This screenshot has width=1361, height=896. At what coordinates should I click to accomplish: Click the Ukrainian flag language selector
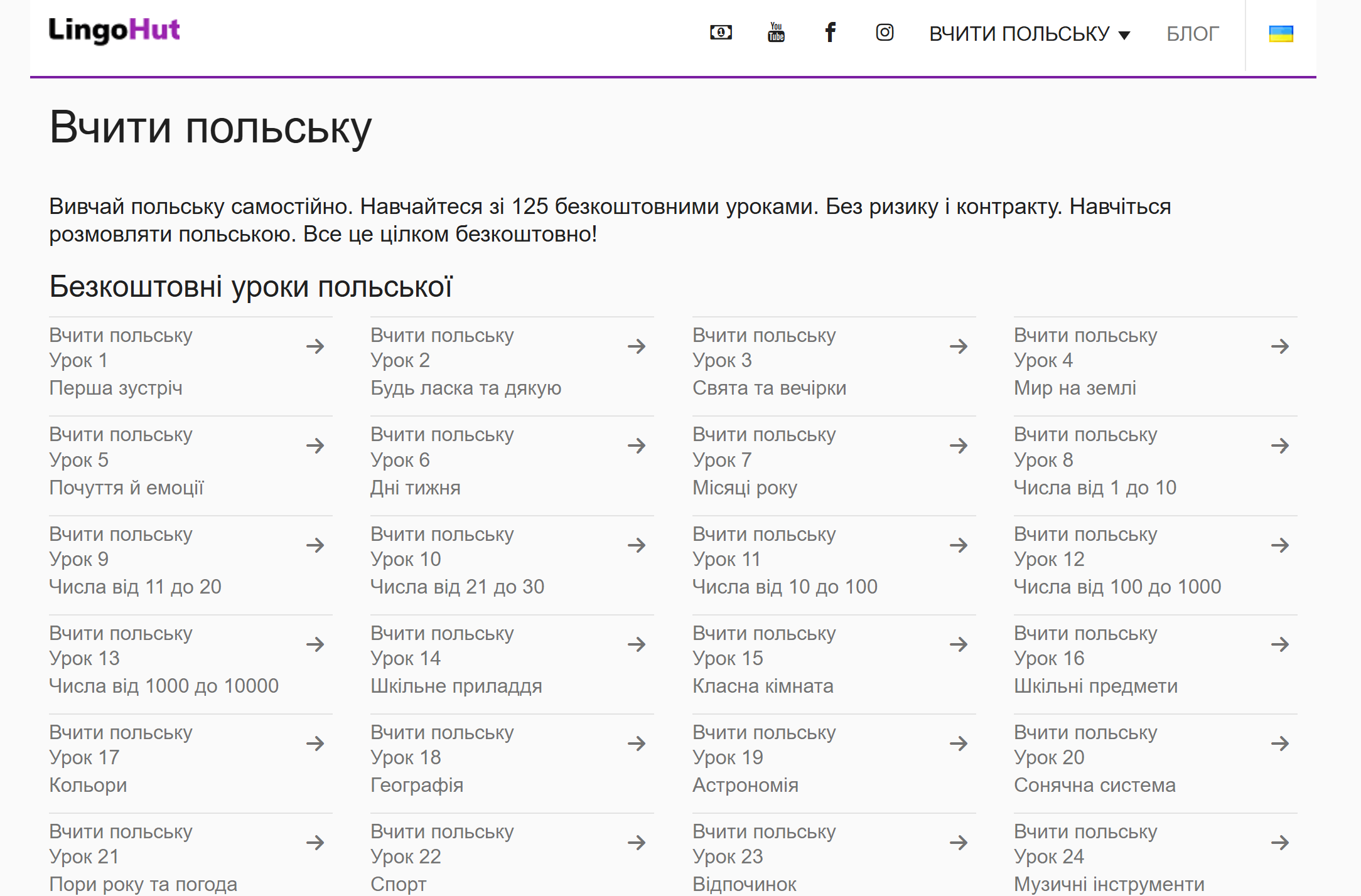click(x=1281, y=34)
